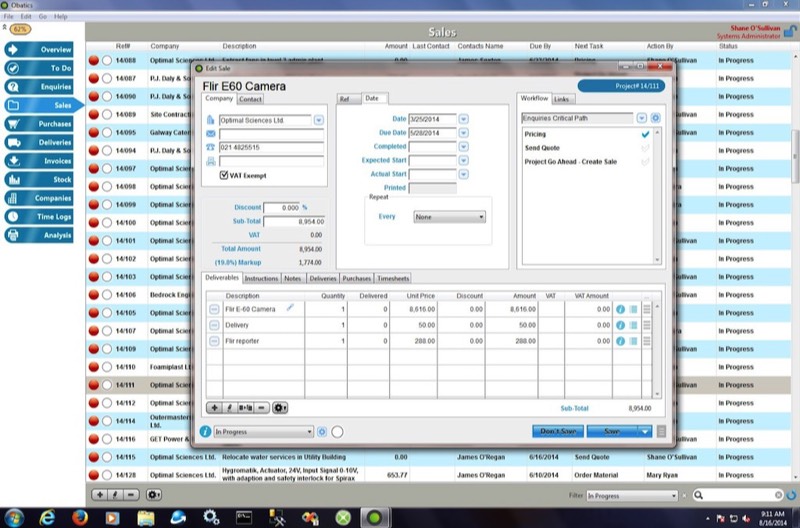
Task: Open the Time Logs section
Action: 39,216
